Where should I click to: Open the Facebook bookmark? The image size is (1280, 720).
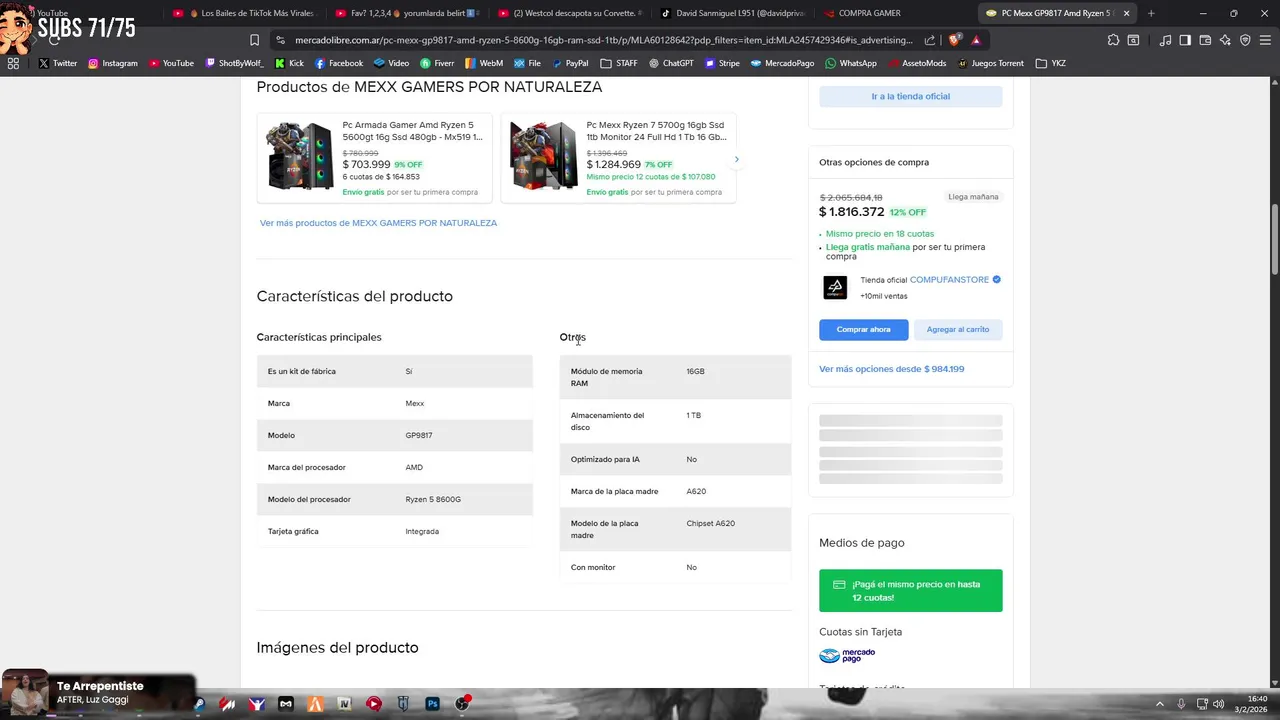[x=339, y=63]
